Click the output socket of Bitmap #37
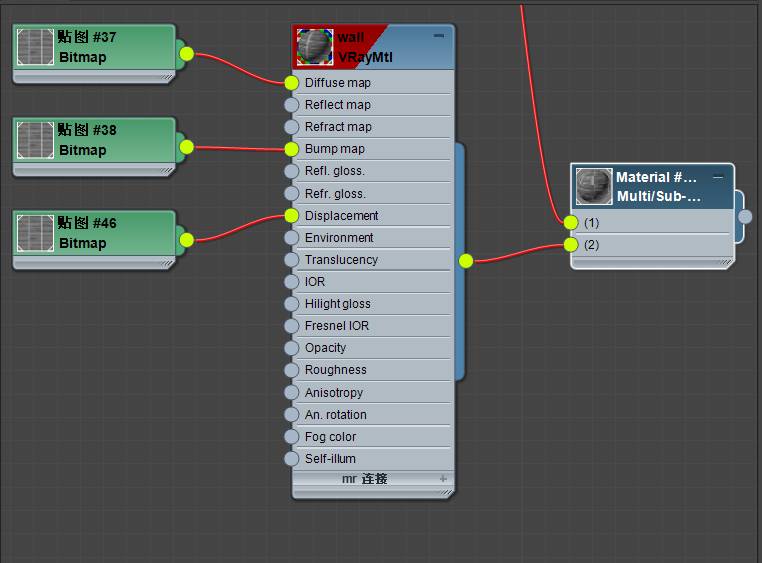 (187, 54)
